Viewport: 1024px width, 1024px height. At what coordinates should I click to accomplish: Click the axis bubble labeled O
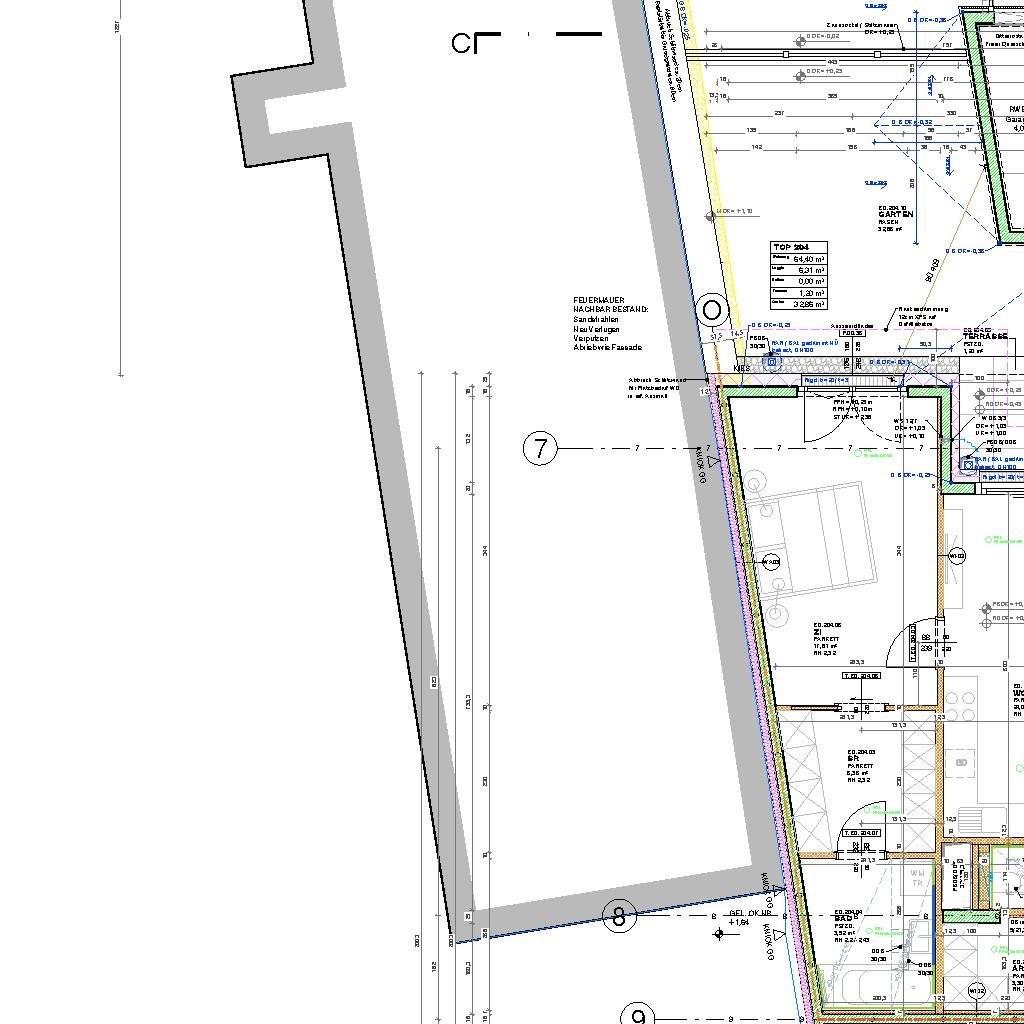pos(712,310)
